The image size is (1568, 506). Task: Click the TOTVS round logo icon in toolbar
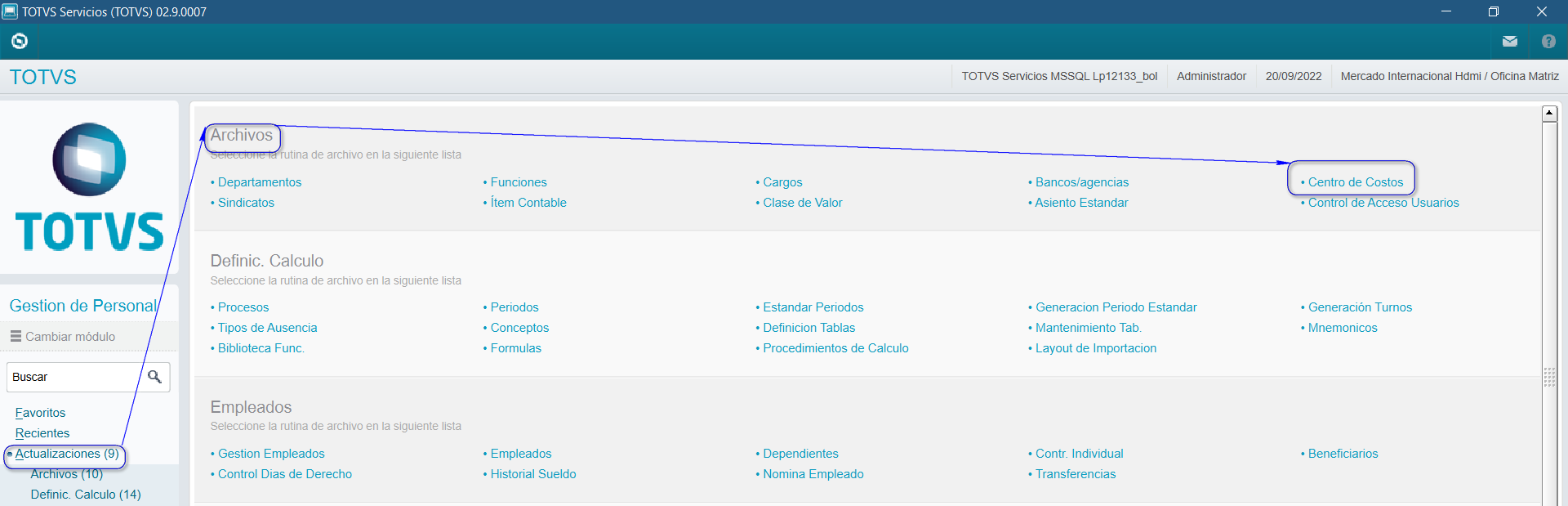point(20,41)
